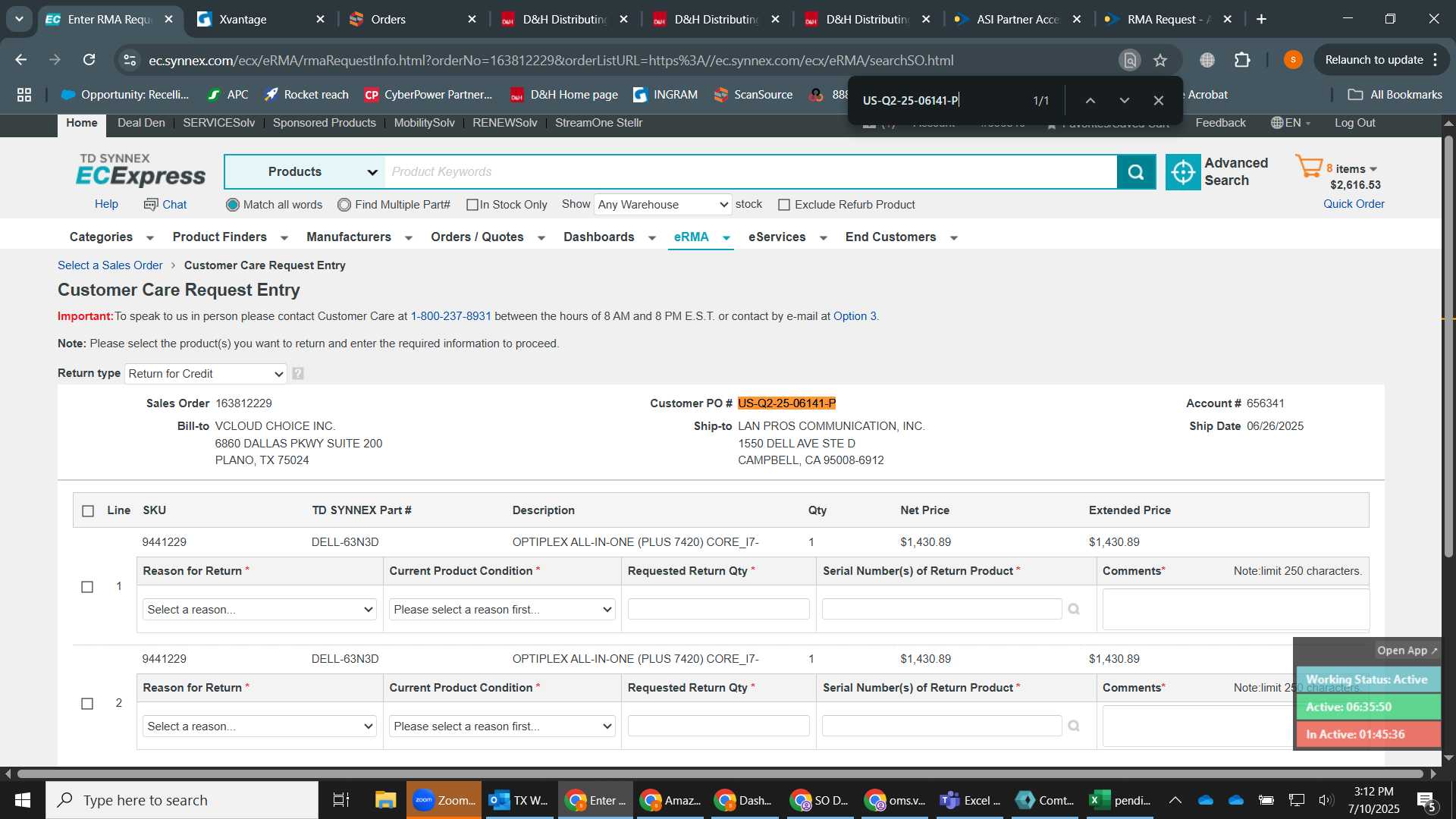This screenshot has height=819, width=1456.
Task: Open line 1 Current Product Condition dropdown
Action: pyautogui.click(x=502, y=610)
